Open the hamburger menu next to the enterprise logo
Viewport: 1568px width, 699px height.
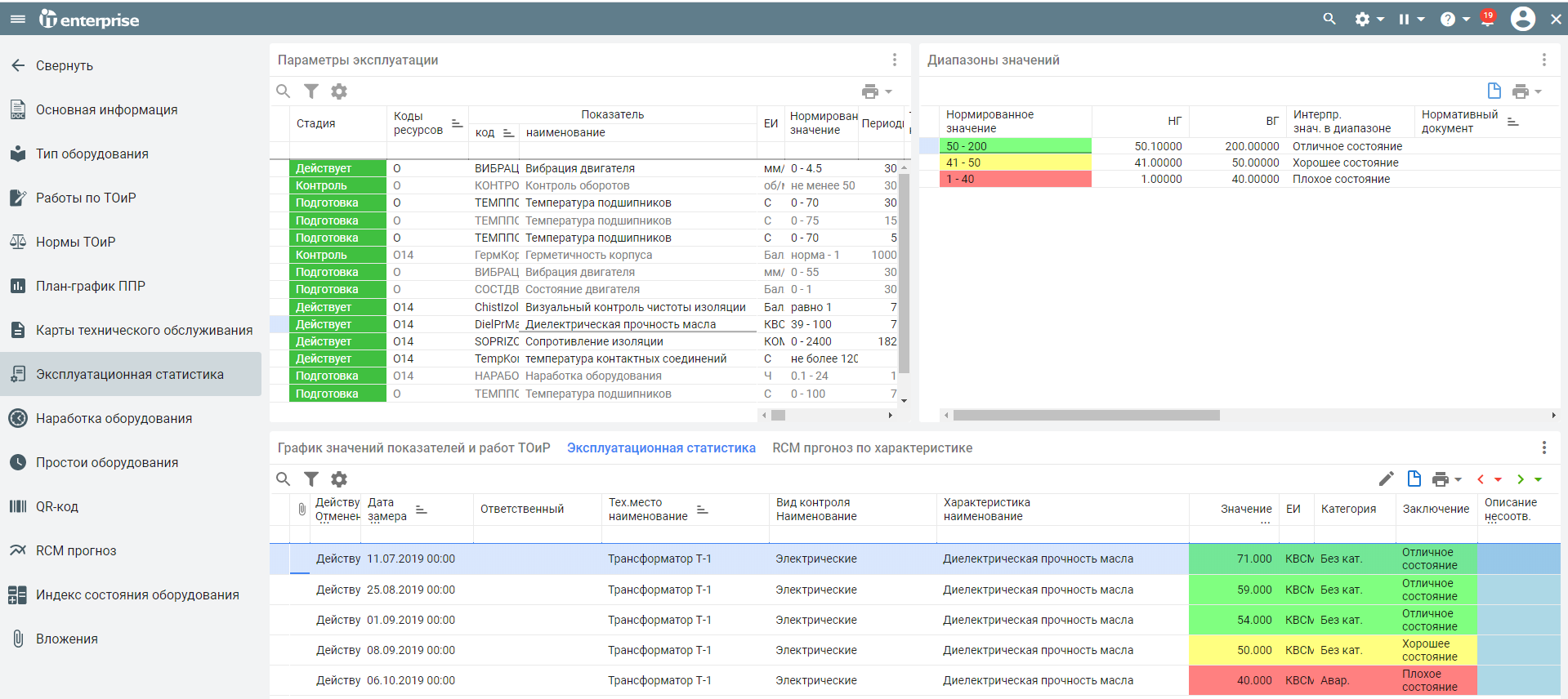(x=17, y=19)
